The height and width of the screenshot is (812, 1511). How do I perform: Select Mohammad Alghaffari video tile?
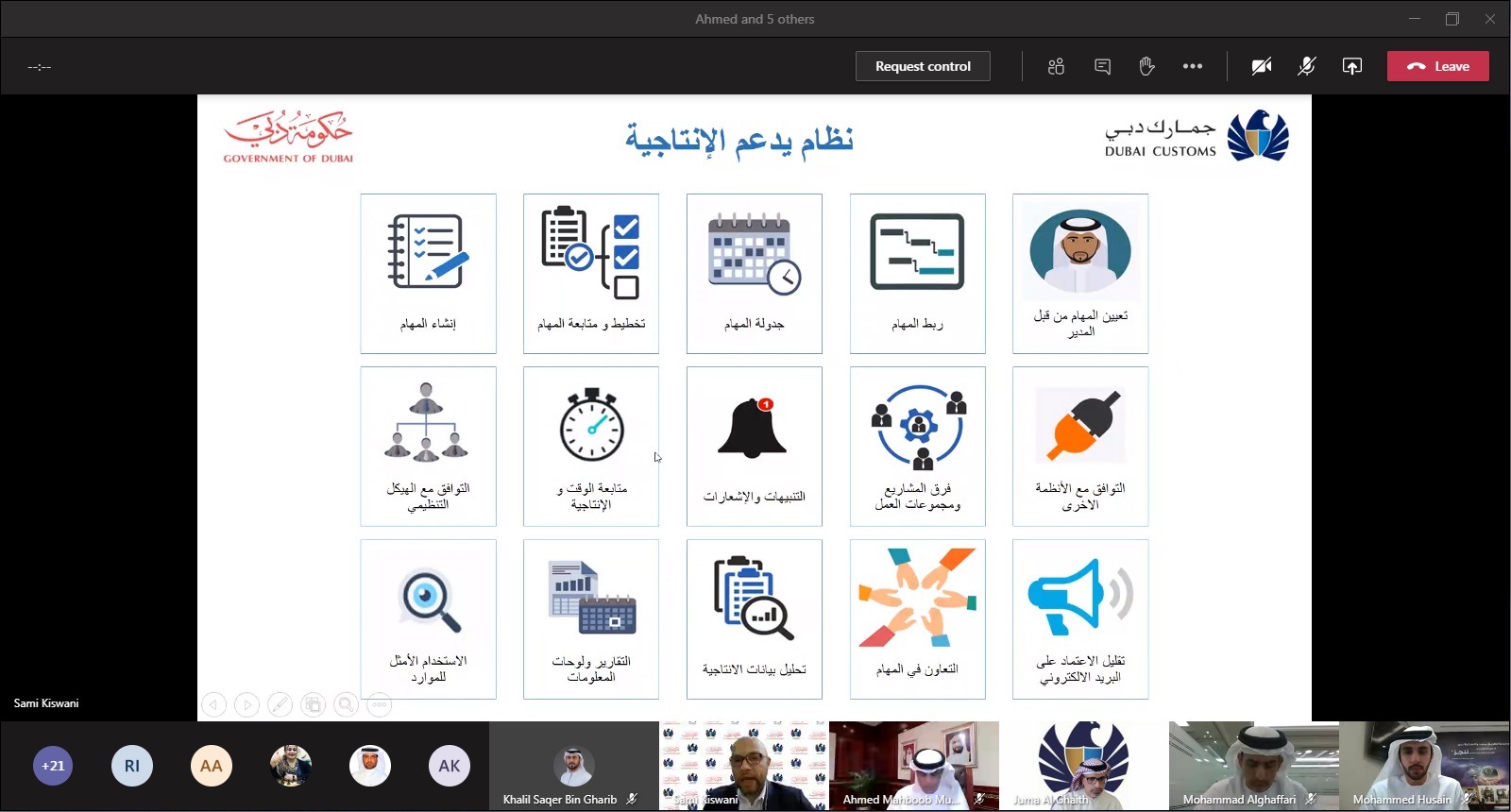click(1254, 767)
